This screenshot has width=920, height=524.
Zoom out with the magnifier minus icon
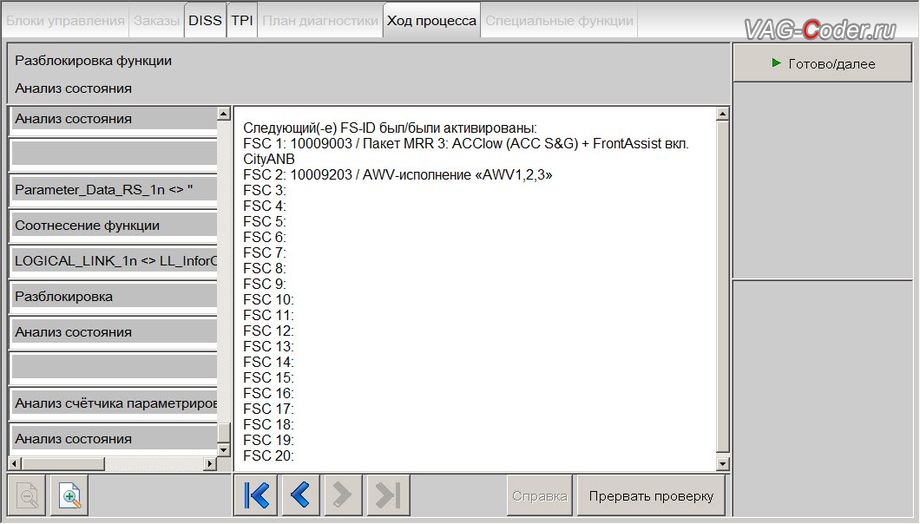pyautogui.click(x=27, y=496)
